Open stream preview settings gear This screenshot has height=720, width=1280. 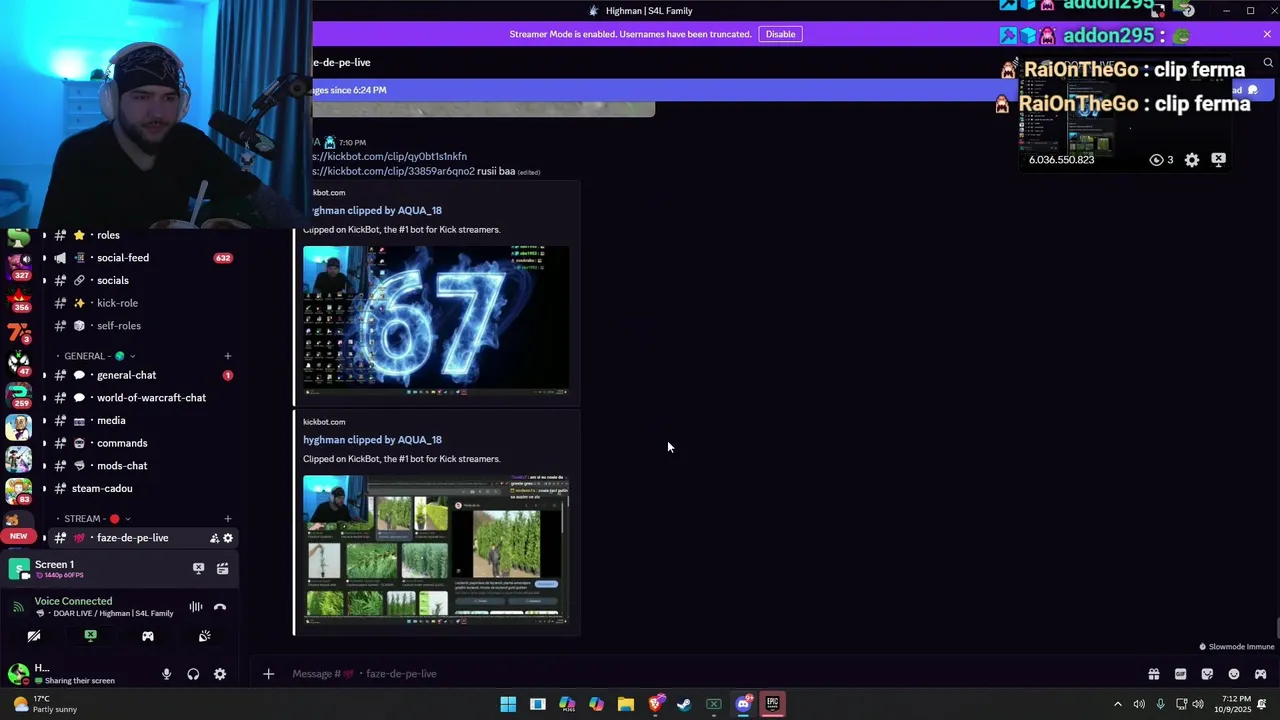click(1192, 160)
